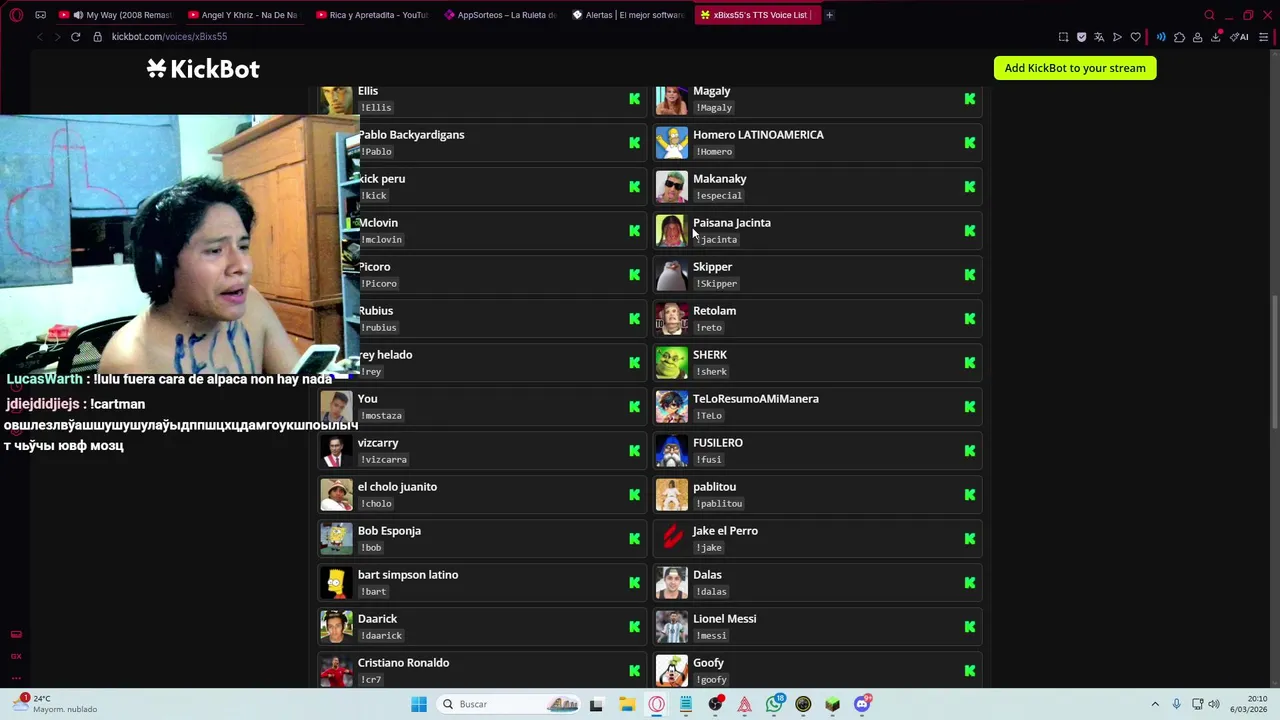Switch to AppSorteos La Ruleta tab
The image size is (1280, 720).
[x=500, y=15]
